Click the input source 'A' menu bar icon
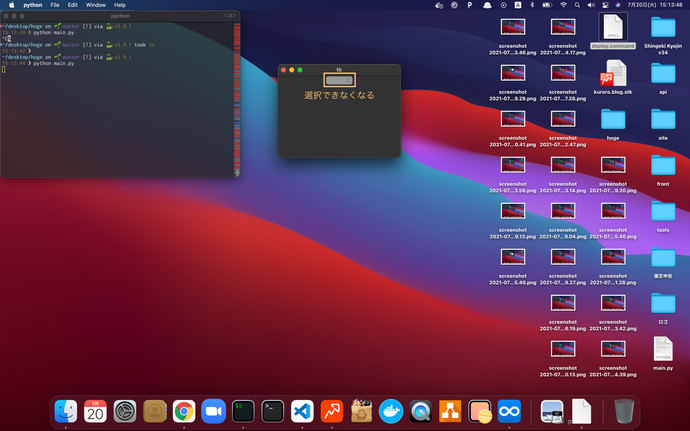Image resolution: width=690 pixels, height=431 pixels. pos(518,5)
